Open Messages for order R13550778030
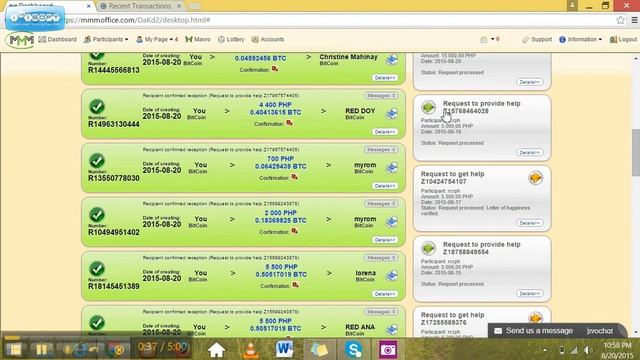The width and height of the screenshot is (640, 360). [381, 150]
